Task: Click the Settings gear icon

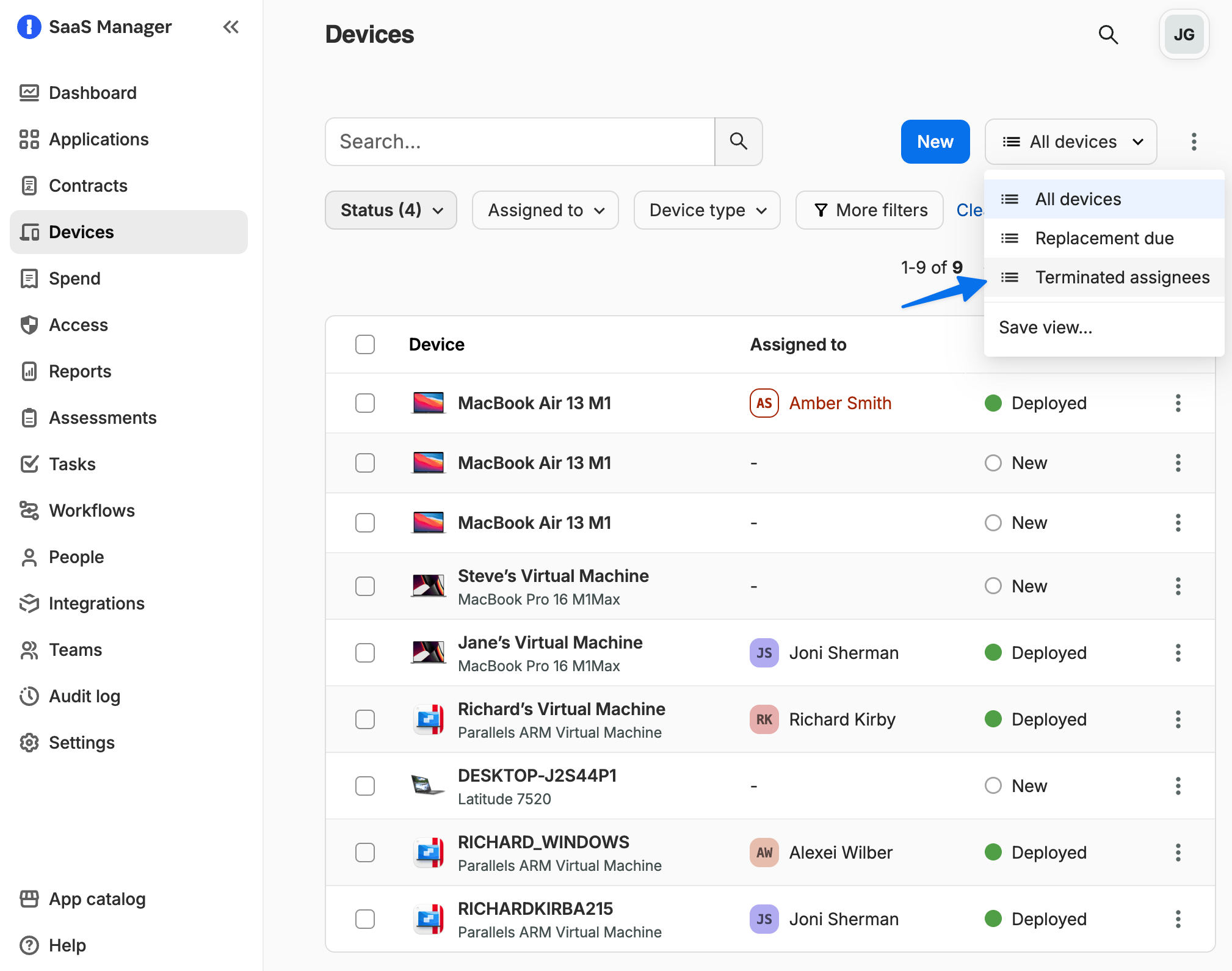Action: coord(29,743)
